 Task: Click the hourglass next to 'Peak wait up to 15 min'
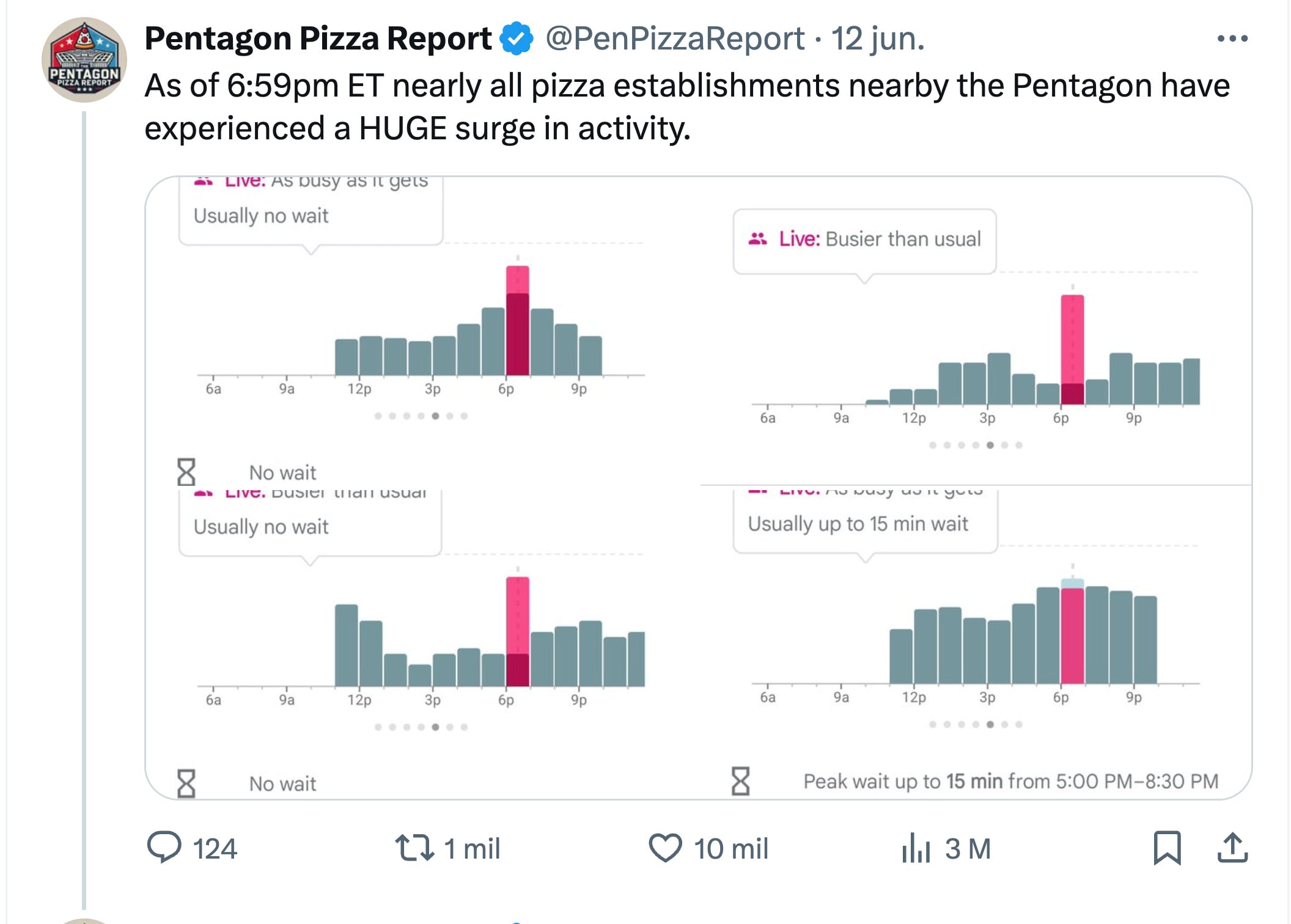(x=741, y=781)
